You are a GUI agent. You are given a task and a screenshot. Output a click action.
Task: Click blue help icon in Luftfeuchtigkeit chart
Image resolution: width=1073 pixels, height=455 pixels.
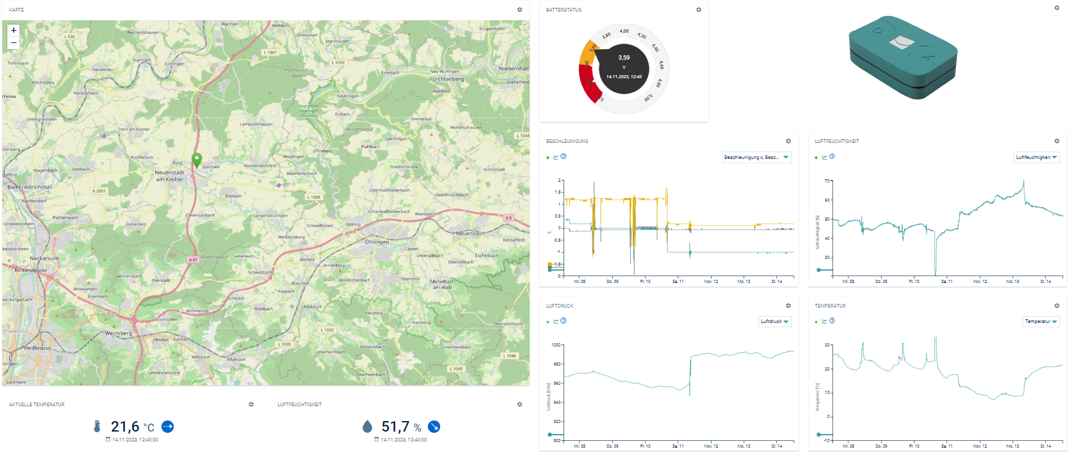[831, 157]
